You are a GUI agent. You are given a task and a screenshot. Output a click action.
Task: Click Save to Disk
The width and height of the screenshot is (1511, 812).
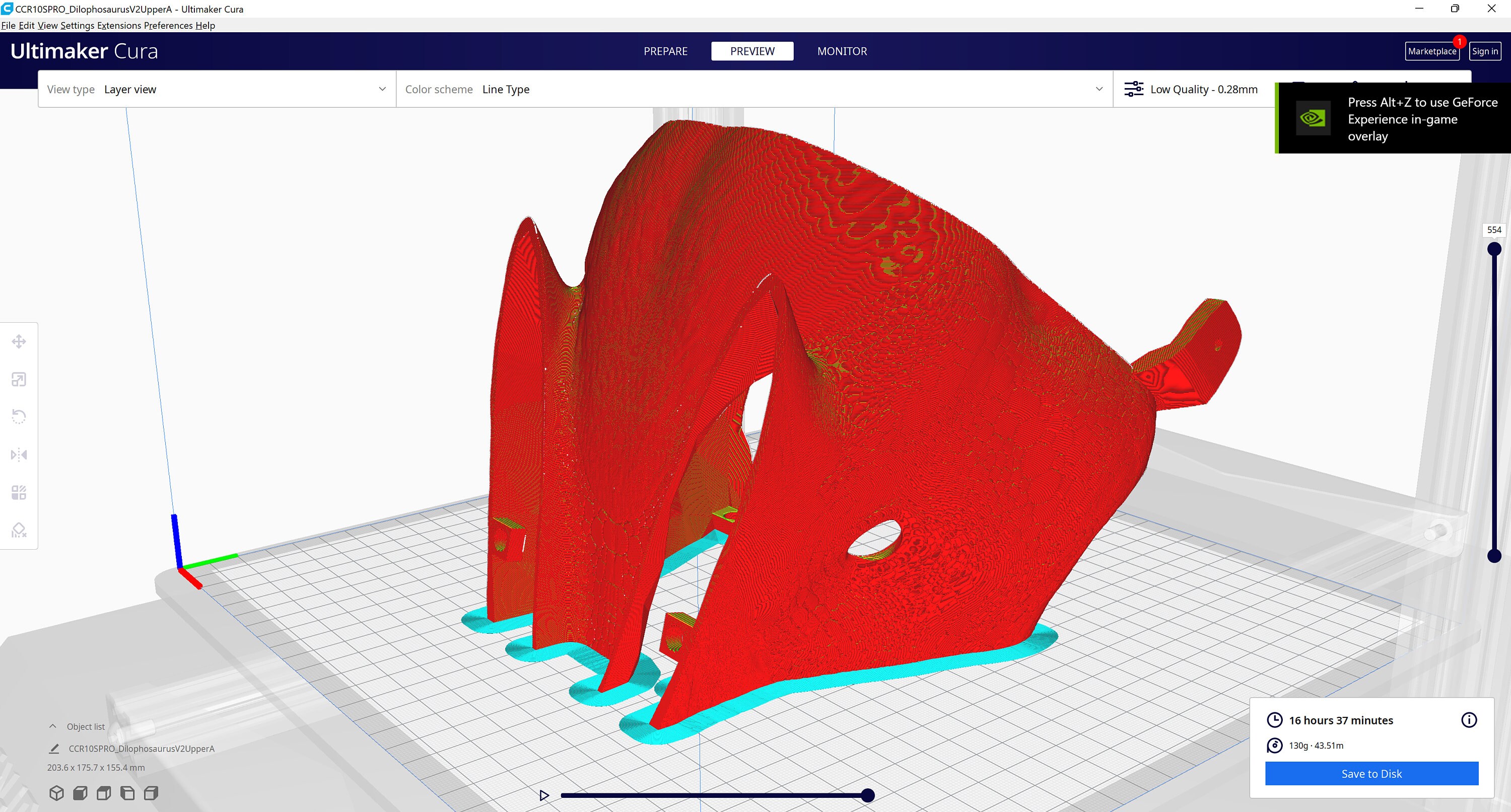point(1371,773)
